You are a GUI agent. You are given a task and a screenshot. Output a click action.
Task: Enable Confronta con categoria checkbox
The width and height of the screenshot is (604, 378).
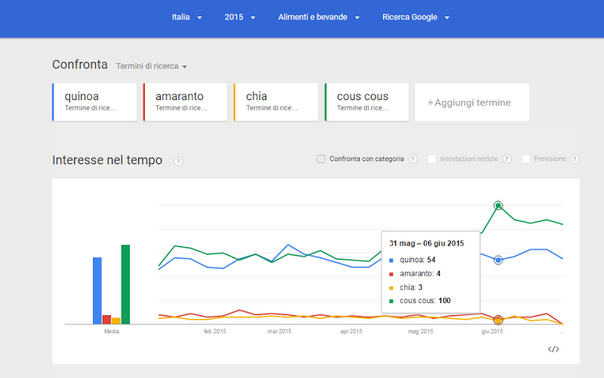(321, 159)
